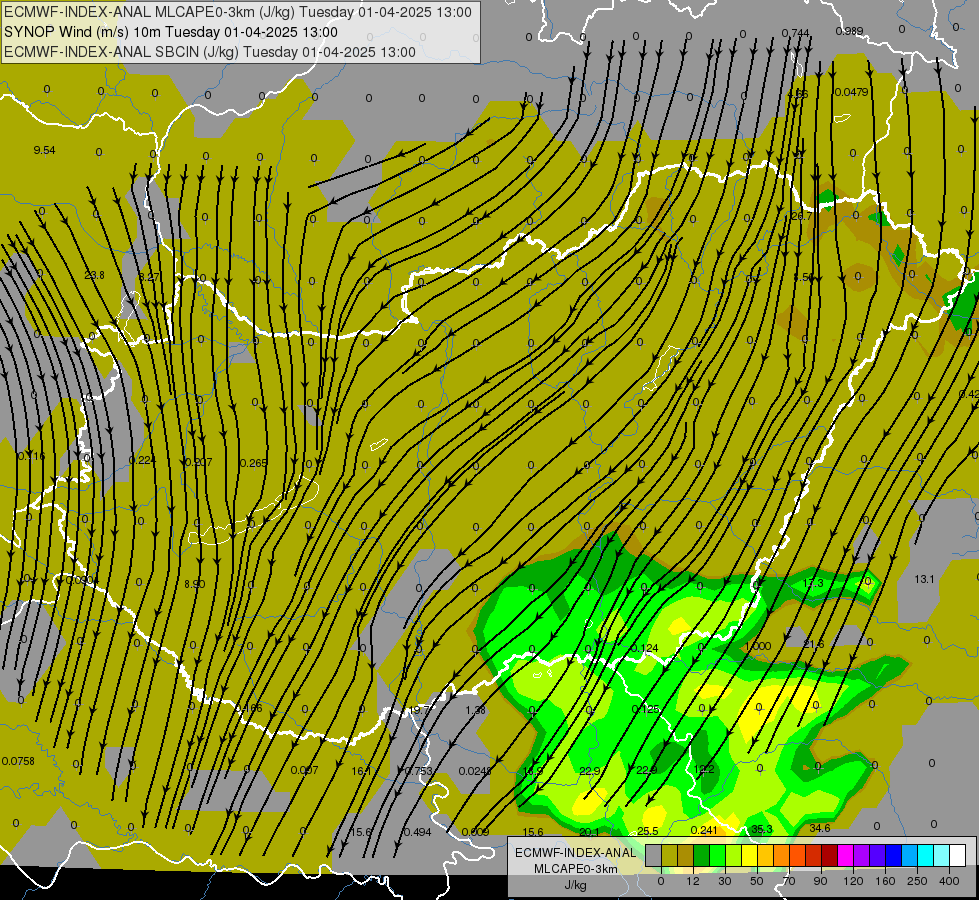Image resolution: width=979 pixels, height=900 pixels.
Task: Click the map value 0.265
Action: [x=253, y=463]
